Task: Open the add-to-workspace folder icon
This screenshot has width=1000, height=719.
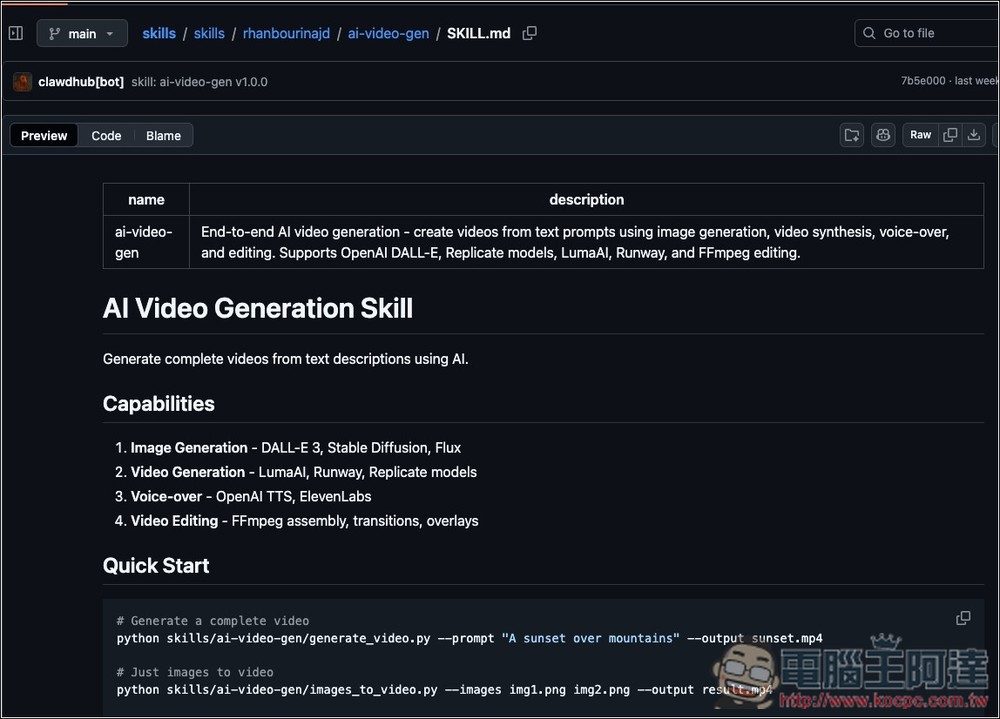Action: point(851,134)
